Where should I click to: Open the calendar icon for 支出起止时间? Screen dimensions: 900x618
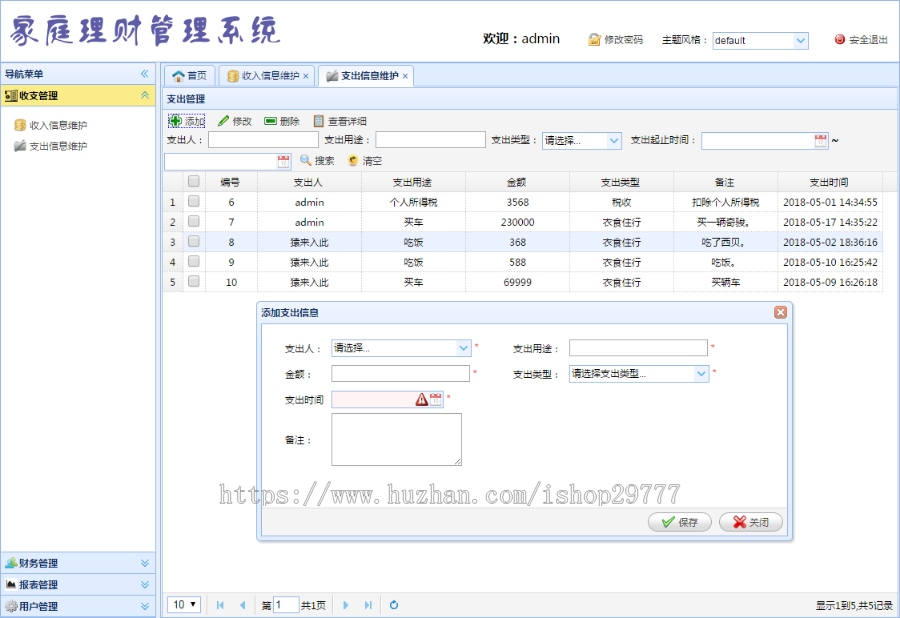[x=820, y=141]
